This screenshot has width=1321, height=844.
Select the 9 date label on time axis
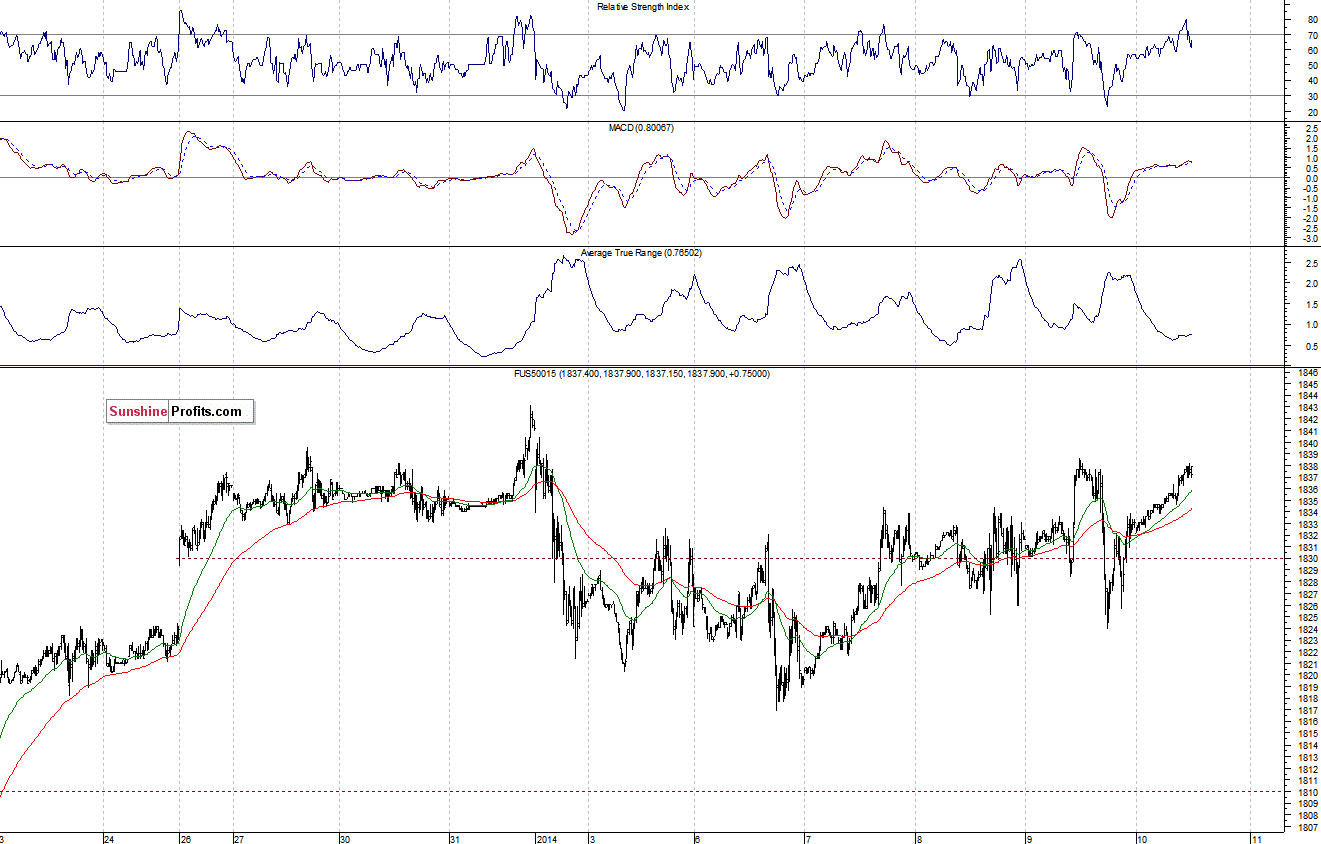(1028, 839)
